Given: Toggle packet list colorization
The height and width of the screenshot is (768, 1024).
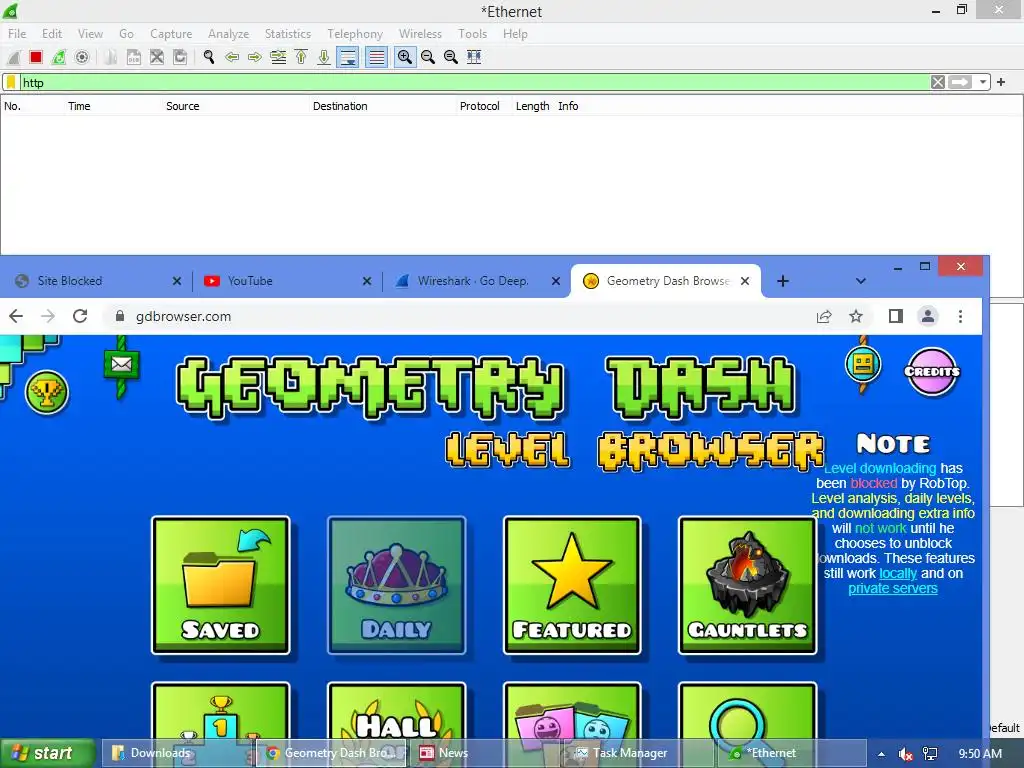Looking at the screenshot, I should (377, 57).
